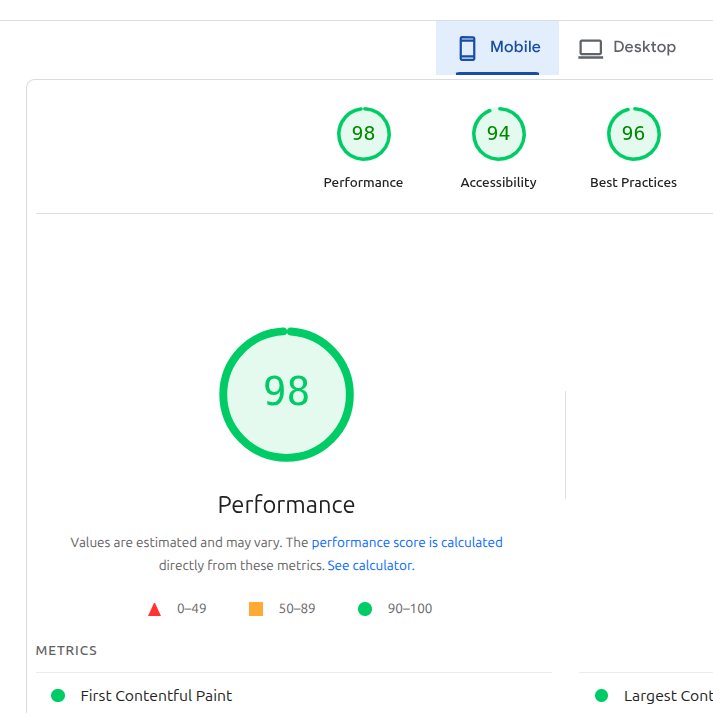Click the large 'Performance' heading
713x713 pixels.
(286, 505)
